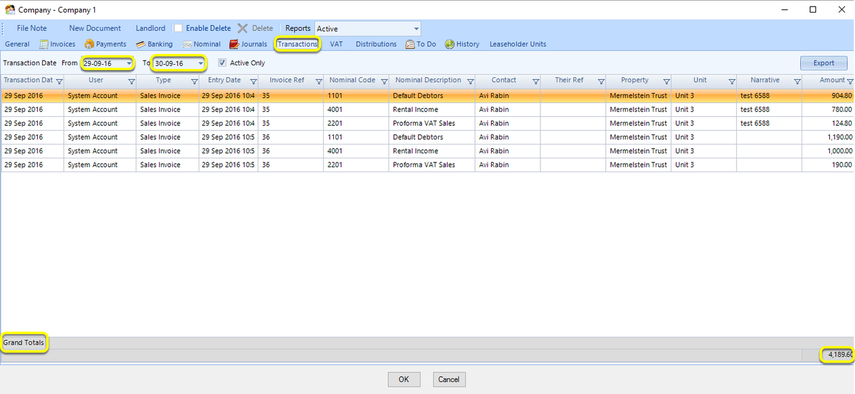Open the Leaseholder Units tab
This screenshot has height=394, width=855.
(x=517, y=44)
